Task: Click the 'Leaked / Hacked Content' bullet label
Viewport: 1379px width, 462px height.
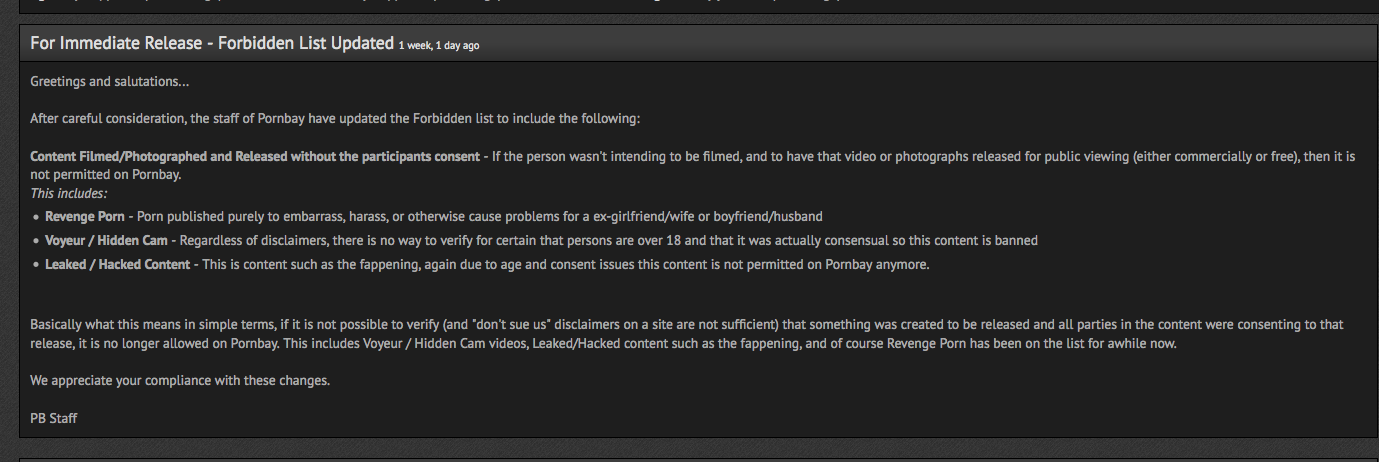Action: coord(117,264)
